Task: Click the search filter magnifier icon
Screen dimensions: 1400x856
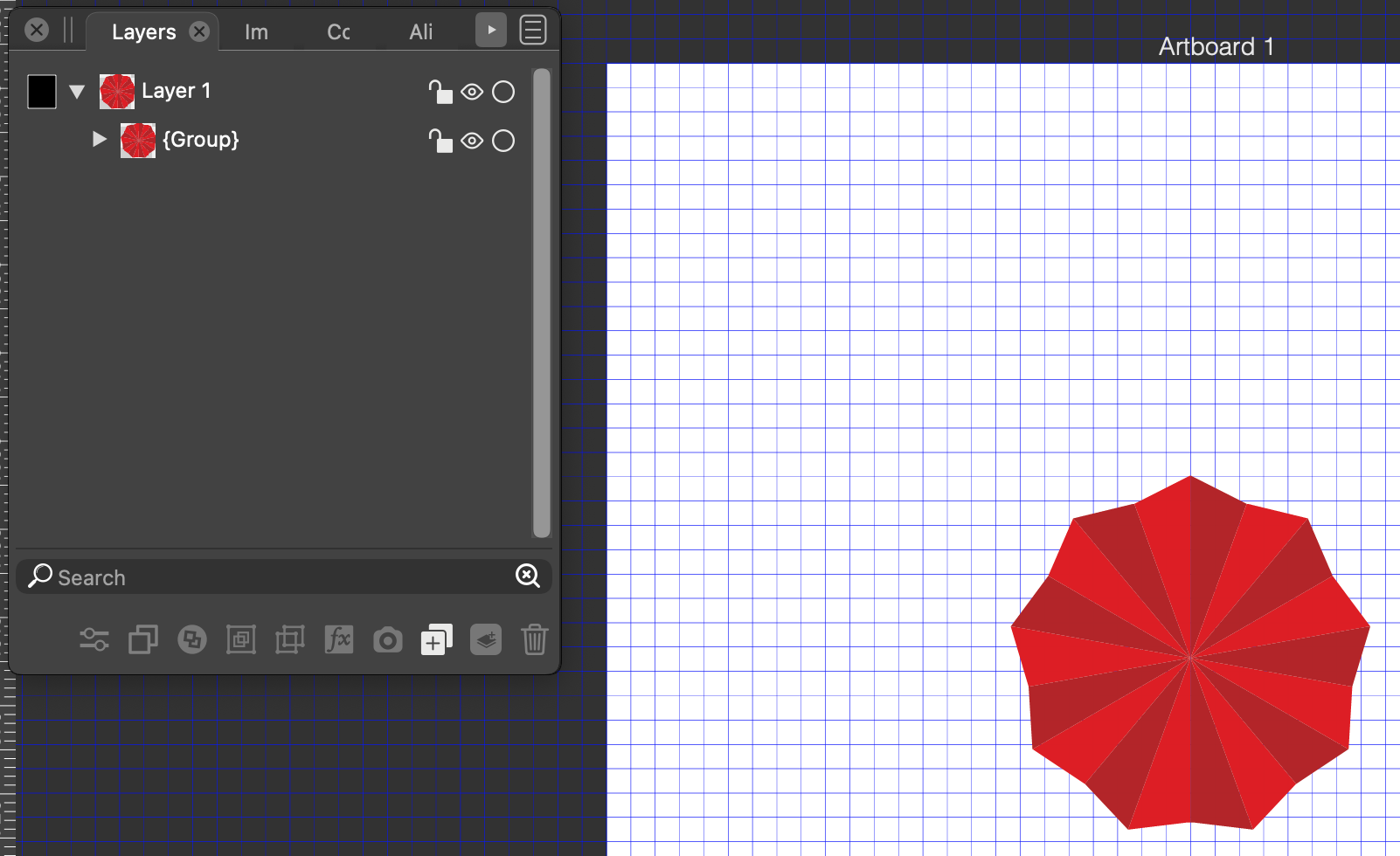Action: (x=527, y=576)
